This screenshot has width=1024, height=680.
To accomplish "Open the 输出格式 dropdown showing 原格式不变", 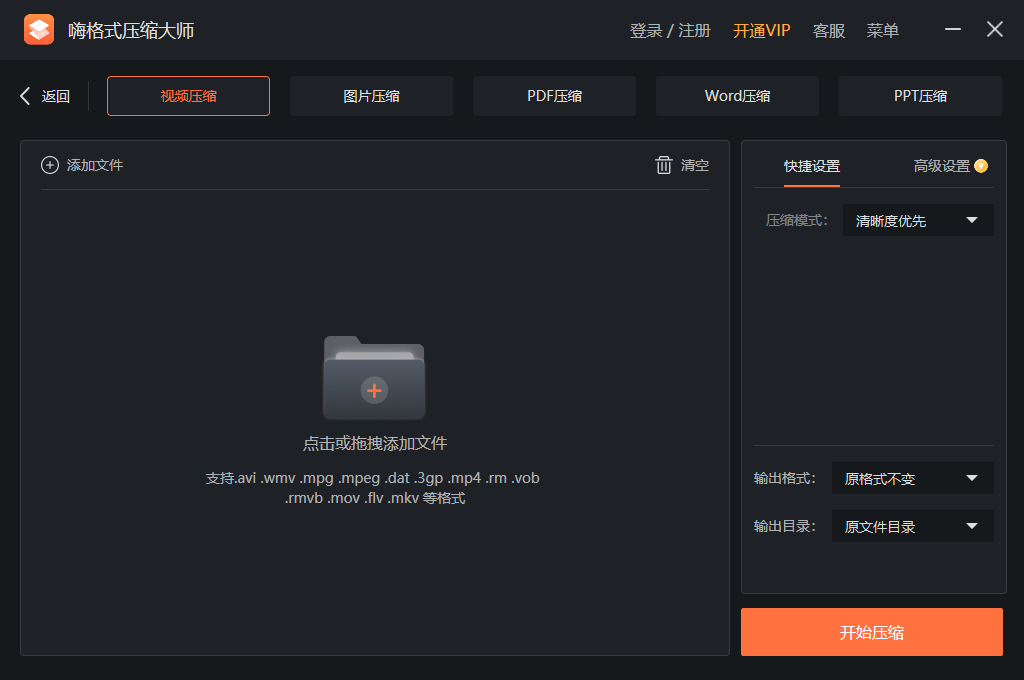I will [912, 478].
